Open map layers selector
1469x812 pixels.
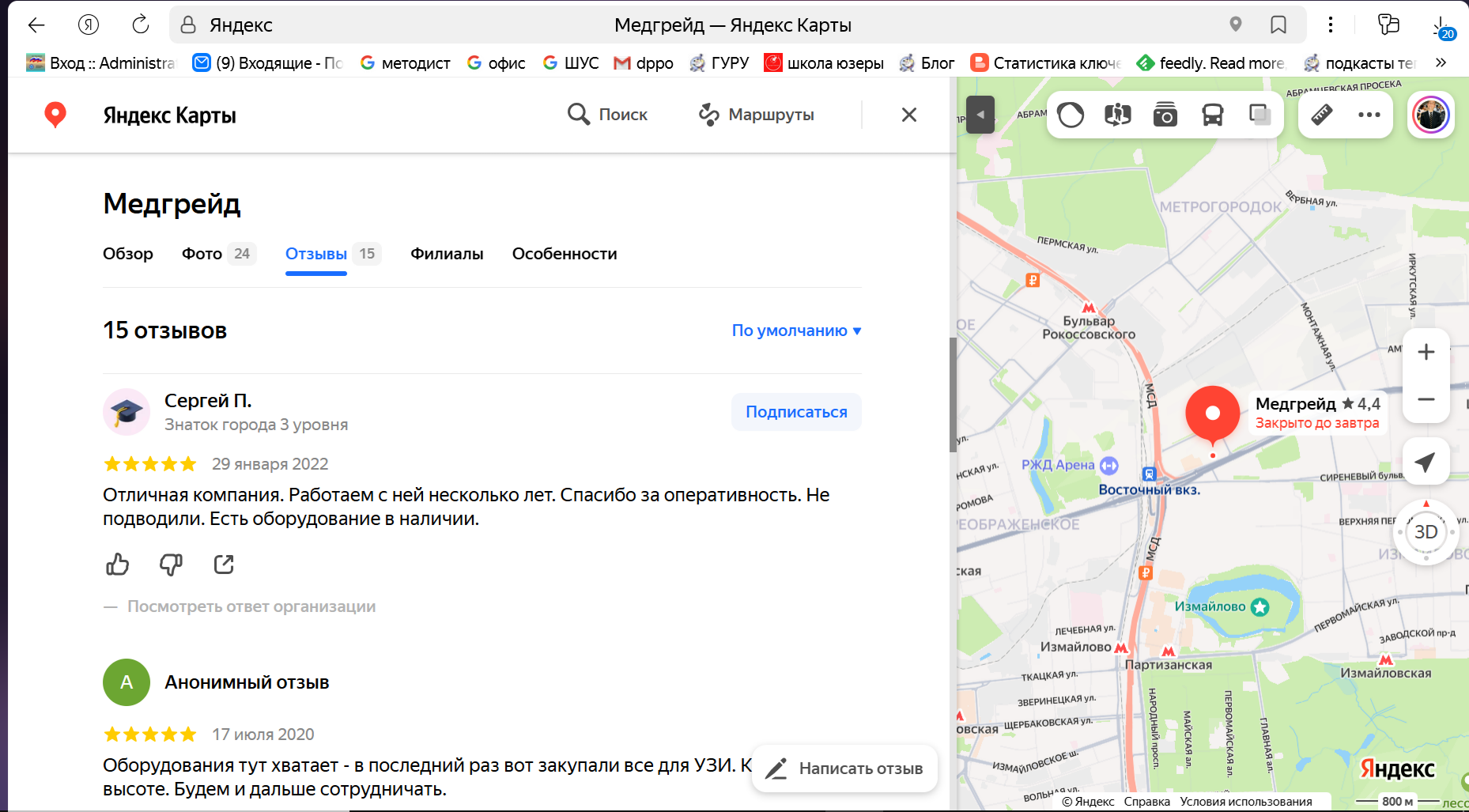tap(1260, 115)
